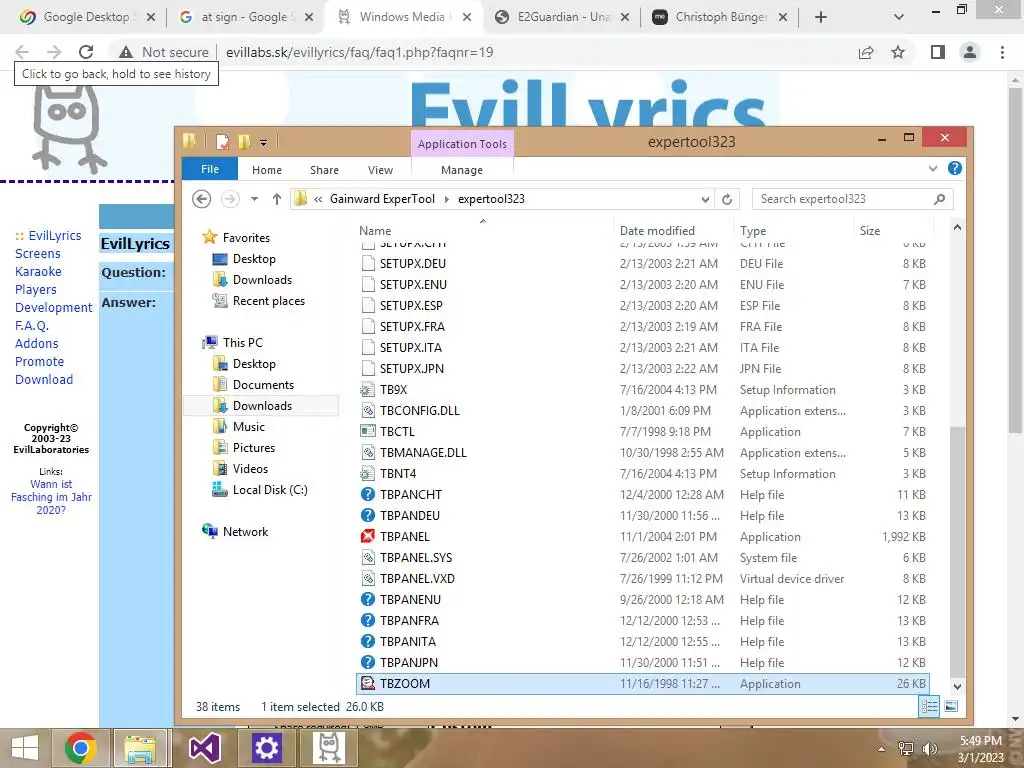Select Local Disk (C:) in navigation pane
This screenshot has height=768, width=1024.
(270, 490)
